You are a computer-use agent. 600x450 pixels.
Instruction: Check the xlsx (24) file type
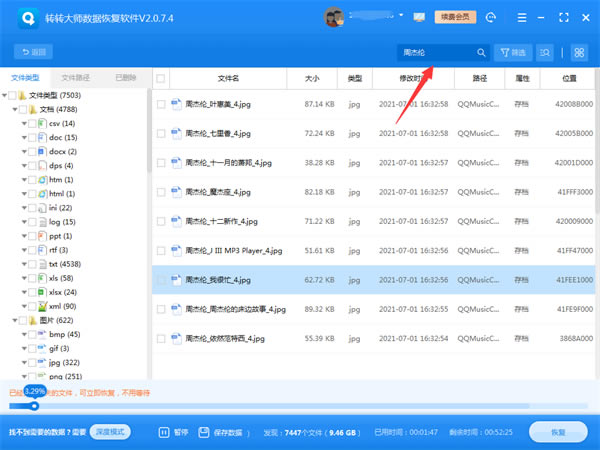(x=31, y=291)
